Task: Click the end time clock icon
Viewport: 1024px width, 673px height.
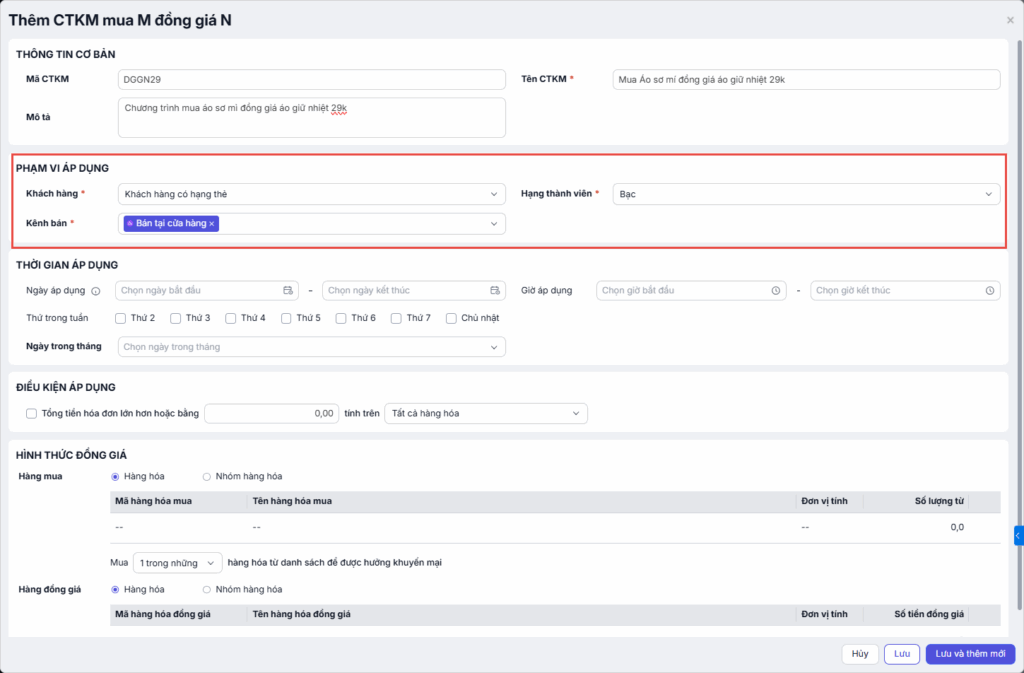Action: [x=990, y=290]
